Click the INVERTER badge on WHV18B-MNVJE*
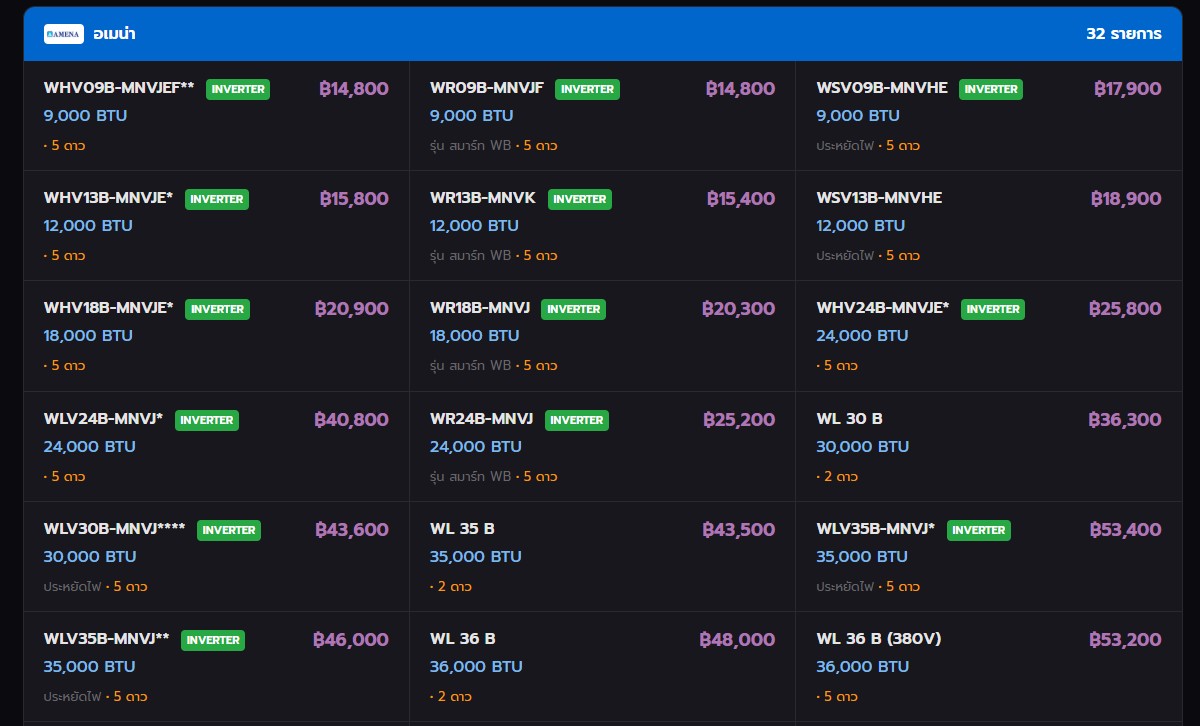The width and height of the screenshot is (1200, 726). pos(217,309)
